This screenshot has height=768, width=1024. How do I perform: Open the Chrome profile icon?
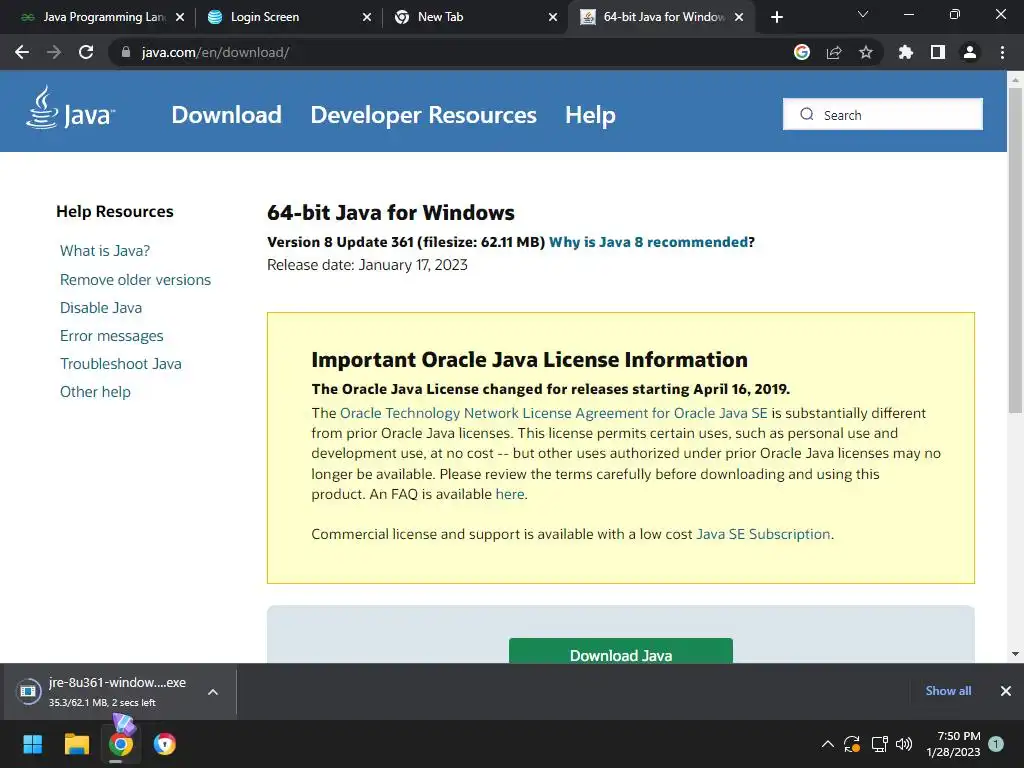(970, 52)
